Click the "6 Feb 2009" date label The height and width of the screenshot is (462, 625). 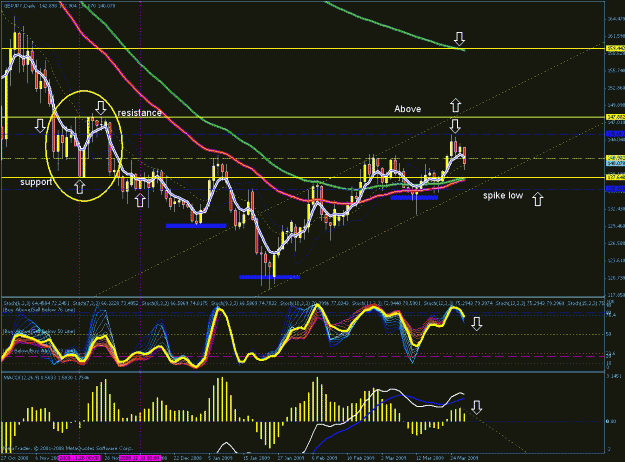[x=325, y=458]
